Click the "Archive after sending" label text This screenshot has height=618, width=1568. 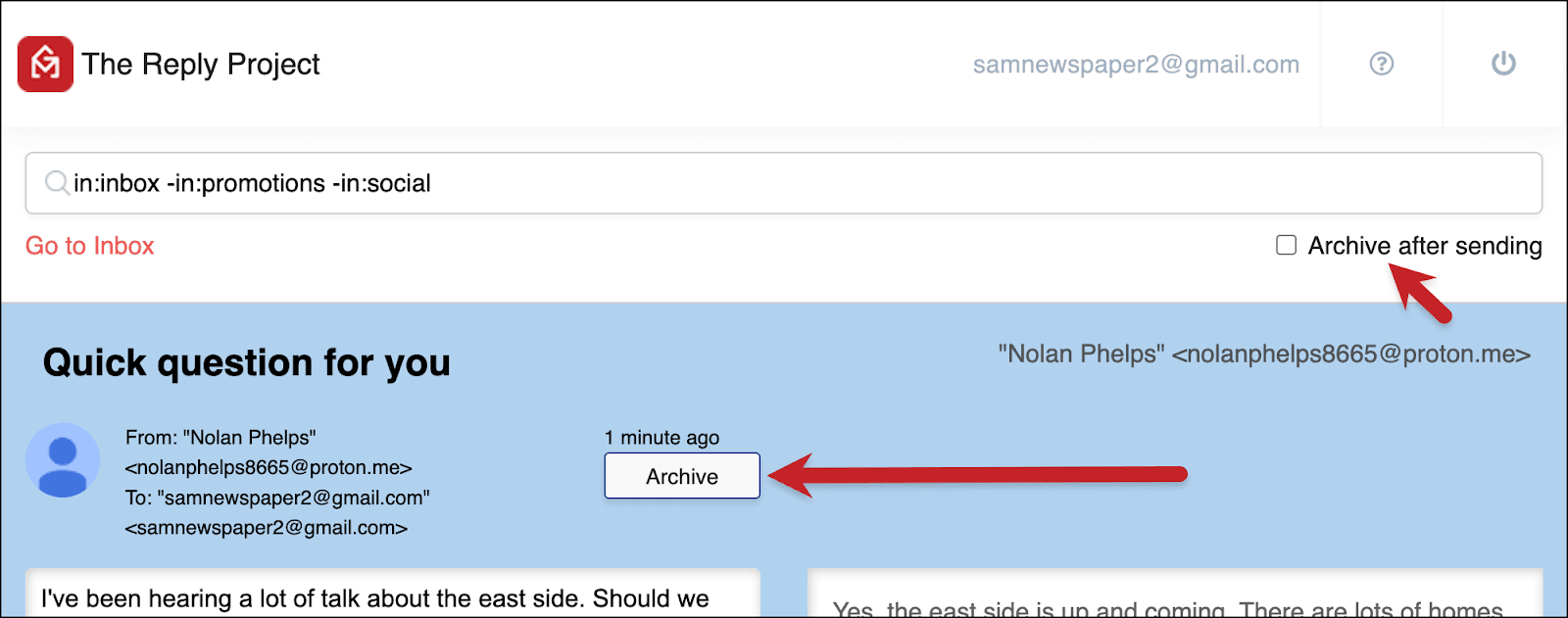[1425, 246]
